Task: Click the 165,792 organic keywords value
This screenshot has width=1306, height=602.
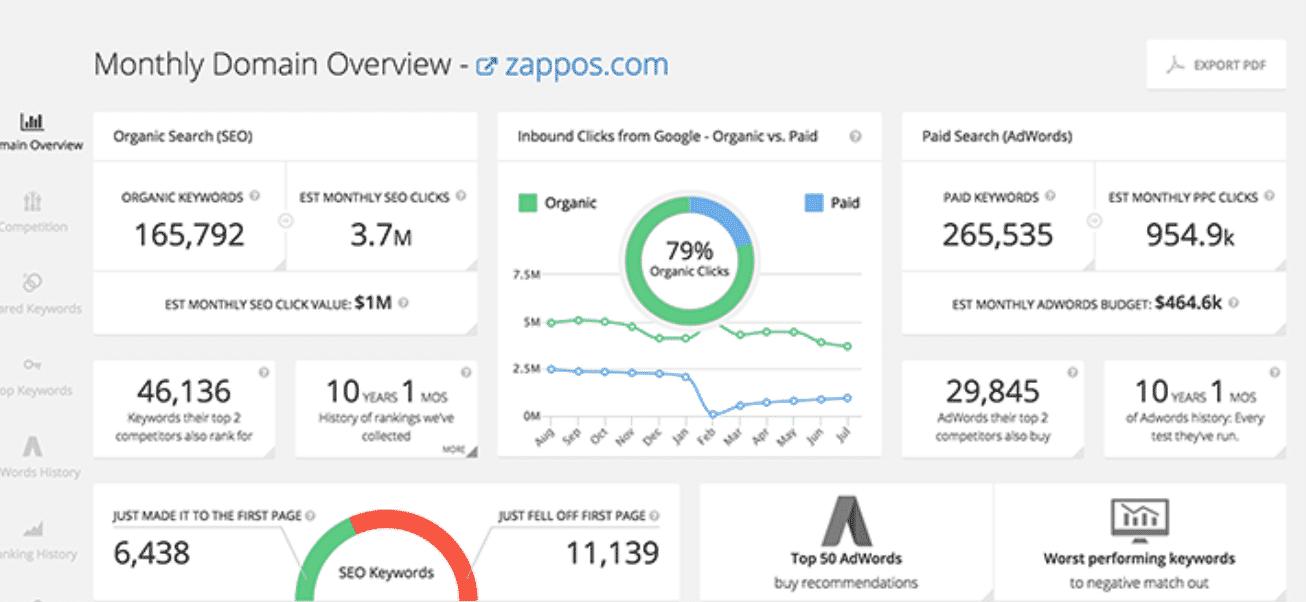Action: coord(189,235)
